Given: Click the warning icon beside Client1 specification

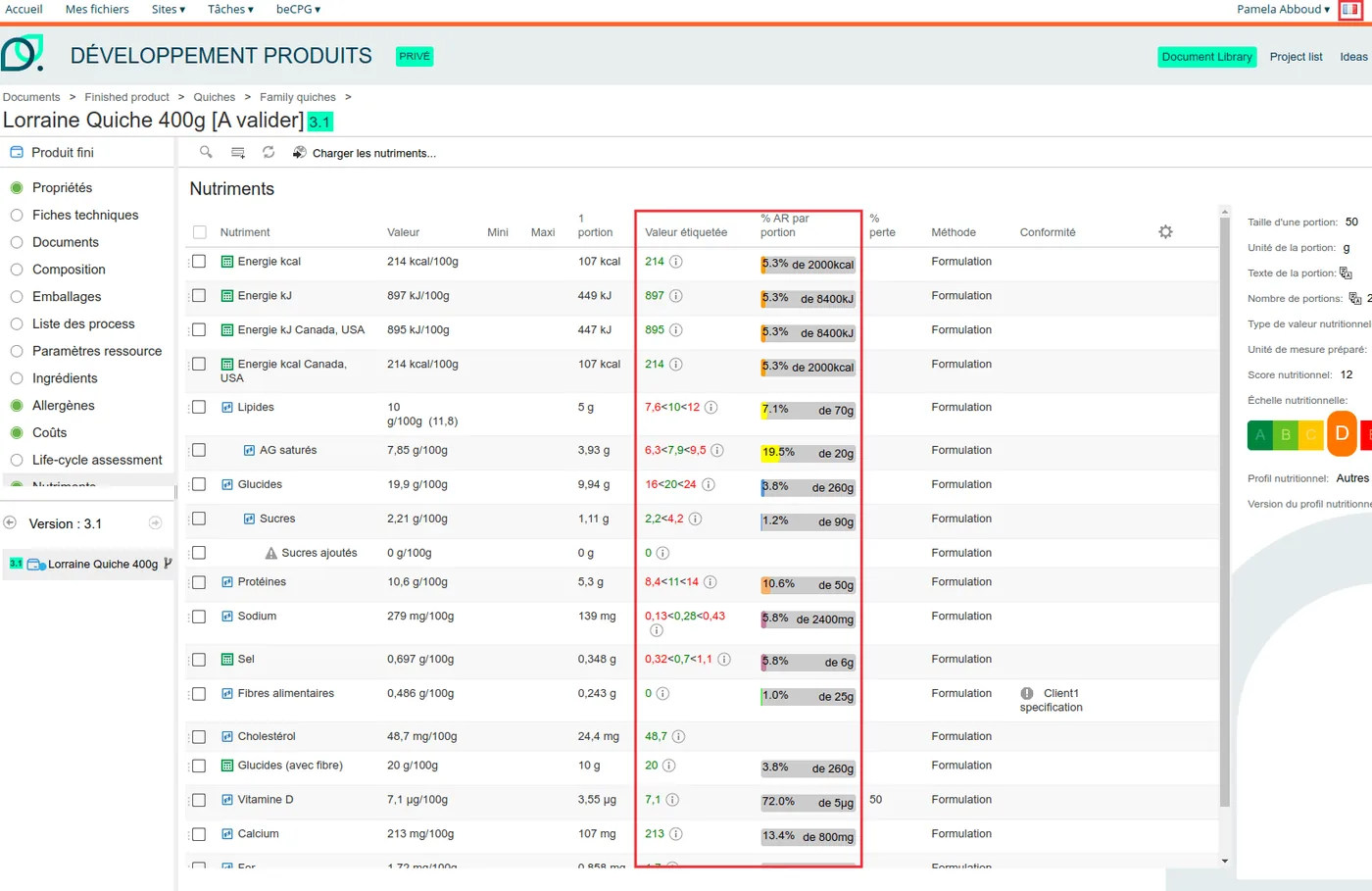Looking at the screenshot, I should (1027, 693).
